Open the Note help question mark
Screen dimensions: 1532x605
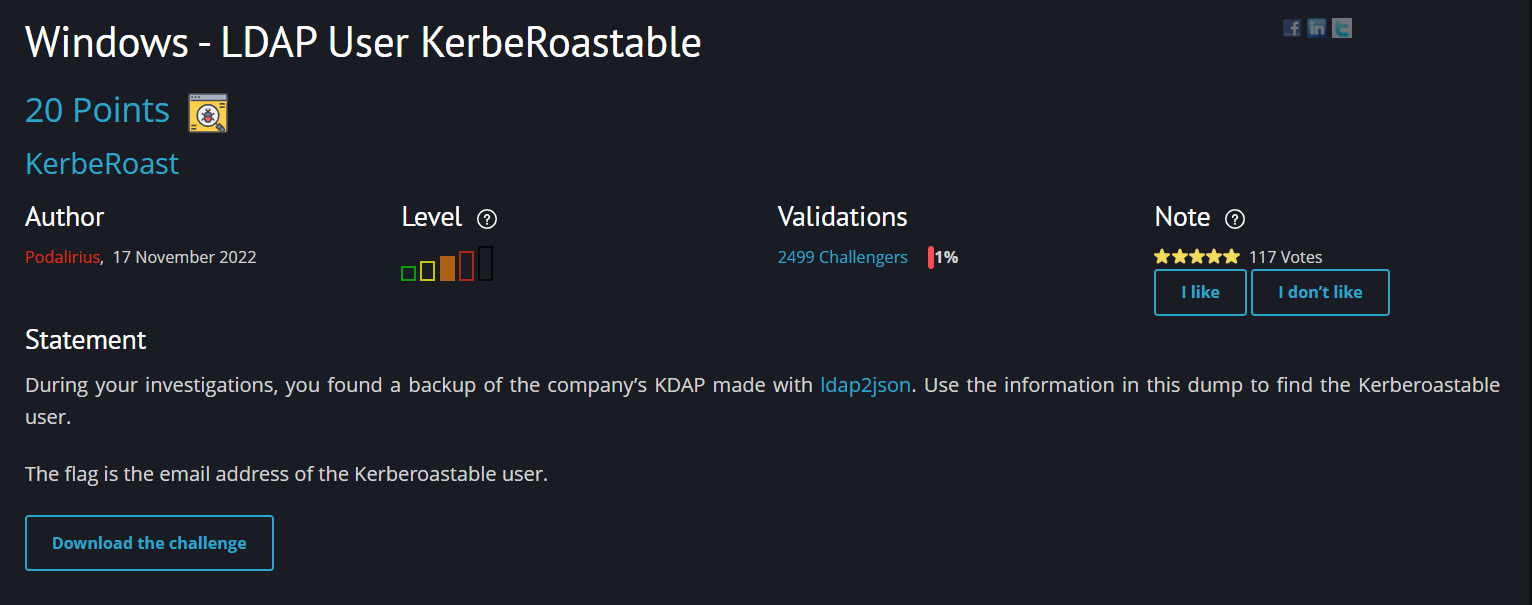click(1235, 219)
